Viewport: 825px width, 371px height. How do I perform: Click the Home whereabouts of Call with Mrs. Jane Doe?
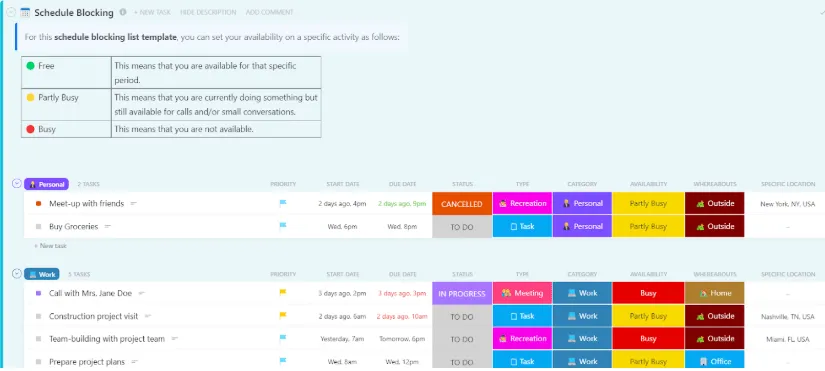tap(715, 294)
